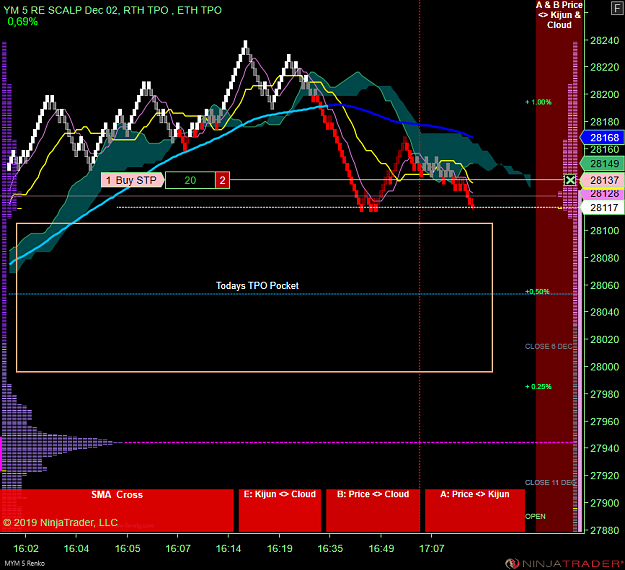Click the 'OPEN' level label
This screenshot has height=570, width=625.
535,517
